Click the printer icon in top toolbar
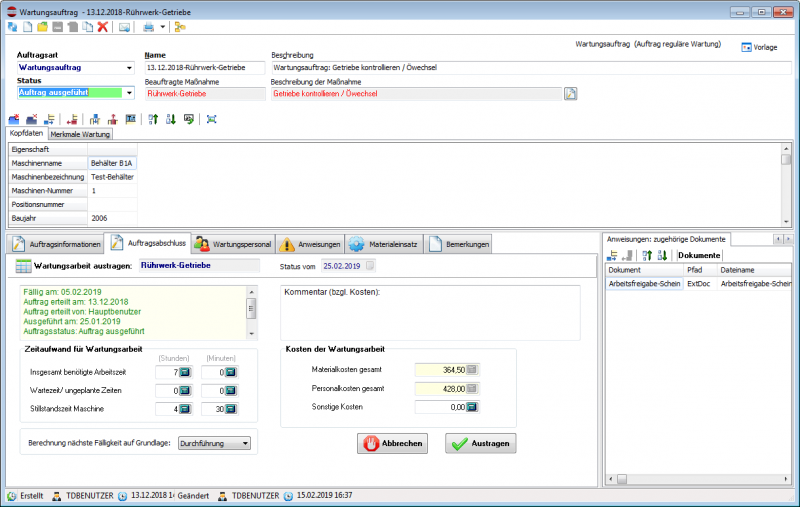 [148, 27]
